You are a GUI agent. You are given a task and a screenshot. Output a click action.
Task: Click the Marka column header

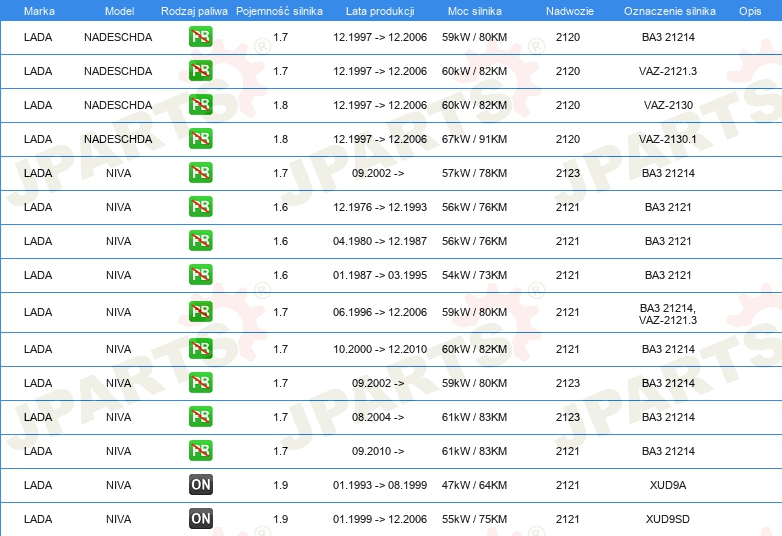coord(39,11)
